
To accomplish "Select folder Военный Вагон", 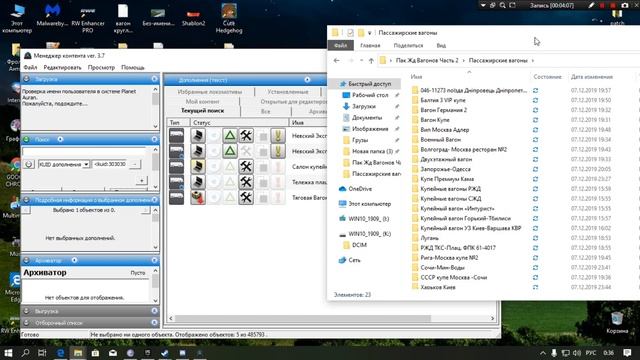I will tap(440, 140).
